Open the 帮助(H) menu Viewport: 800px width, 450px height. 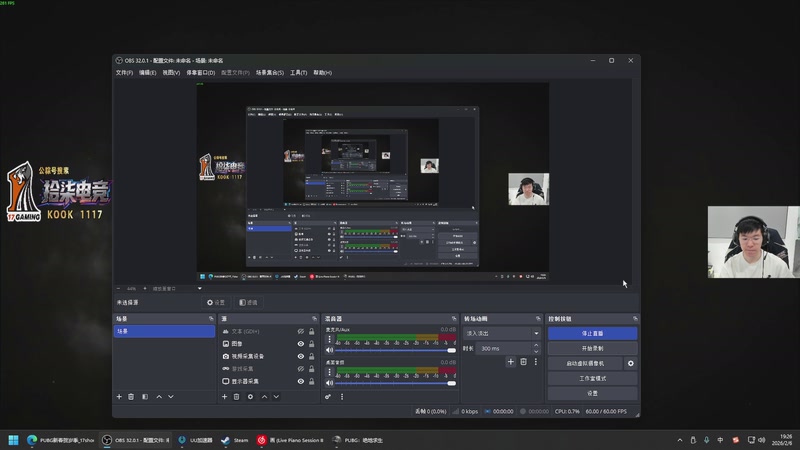click(322, 72)
